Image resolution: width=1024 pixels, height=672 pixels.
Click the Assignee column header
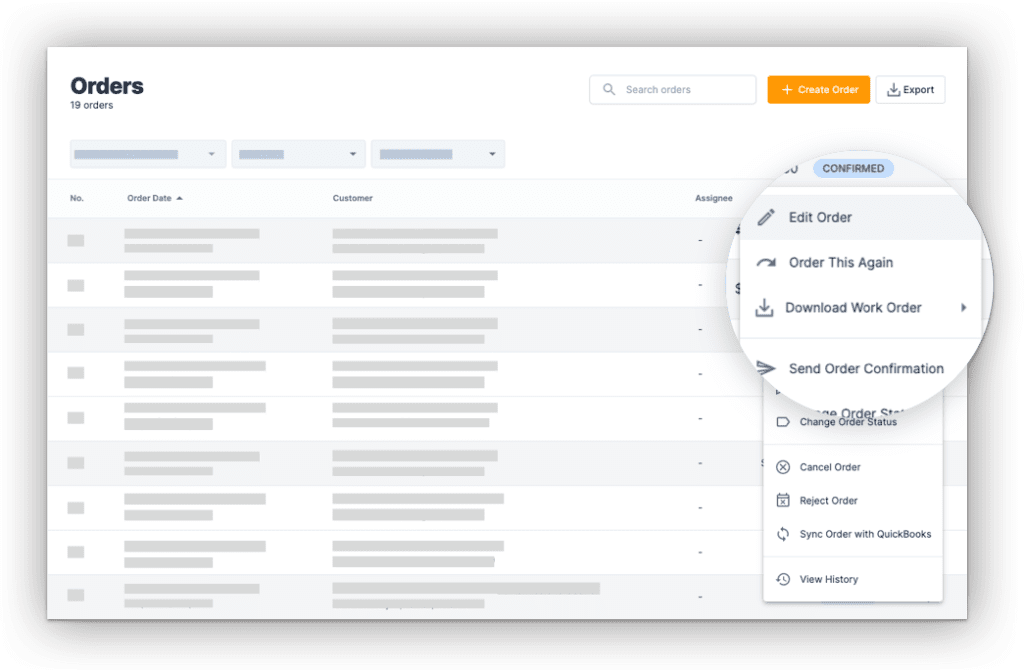714,198
